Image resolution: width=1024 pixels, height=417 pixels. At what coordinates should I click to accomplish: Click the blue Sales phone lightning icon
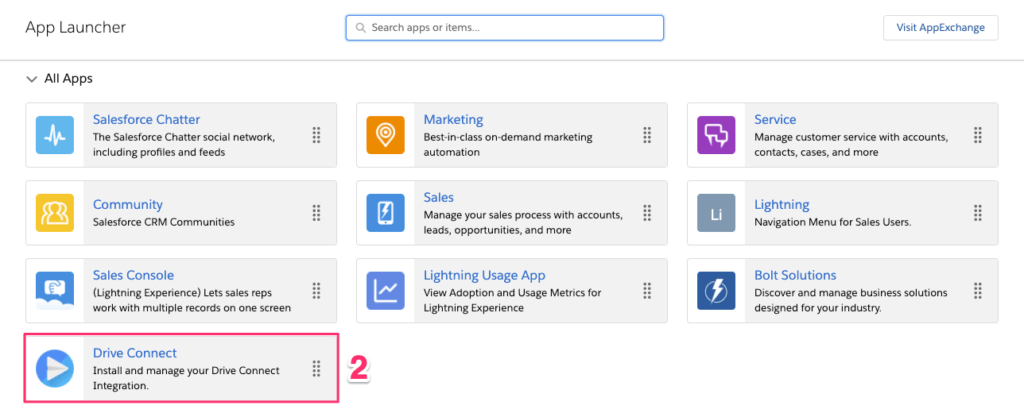pos(385,213)
